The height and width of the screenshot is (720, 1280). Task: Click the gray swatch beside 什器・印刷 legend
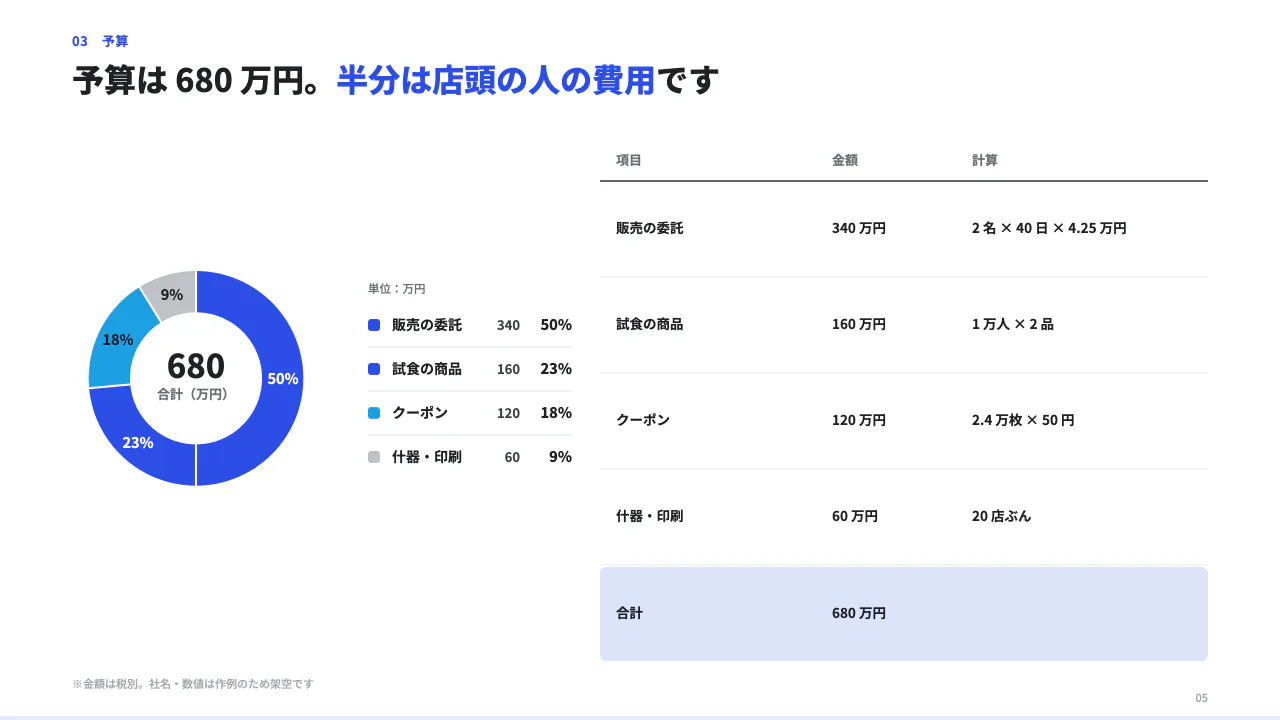coord(374,457)
